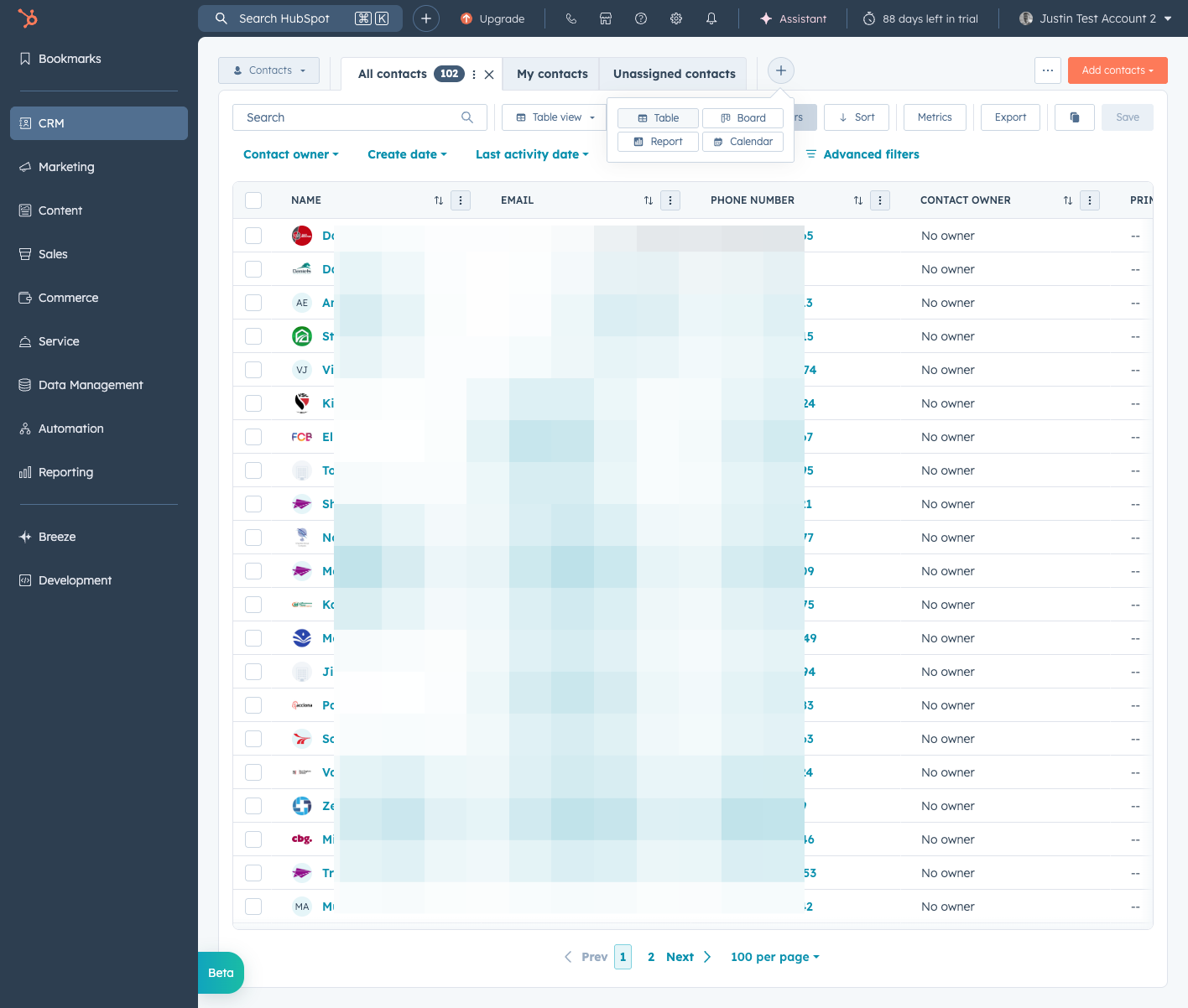The image size is (1188, 1008).
Task: Open All contacts tab options menu
Action: [x=474, y=75]
